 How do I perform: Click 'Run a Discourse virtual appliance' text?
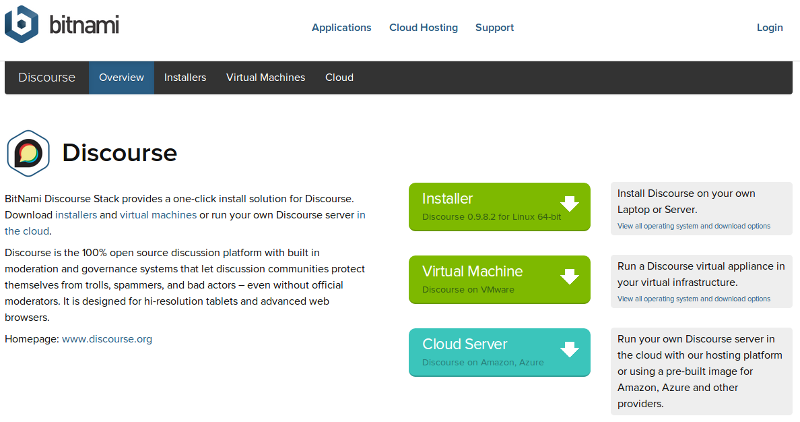[x=701, y=274]
